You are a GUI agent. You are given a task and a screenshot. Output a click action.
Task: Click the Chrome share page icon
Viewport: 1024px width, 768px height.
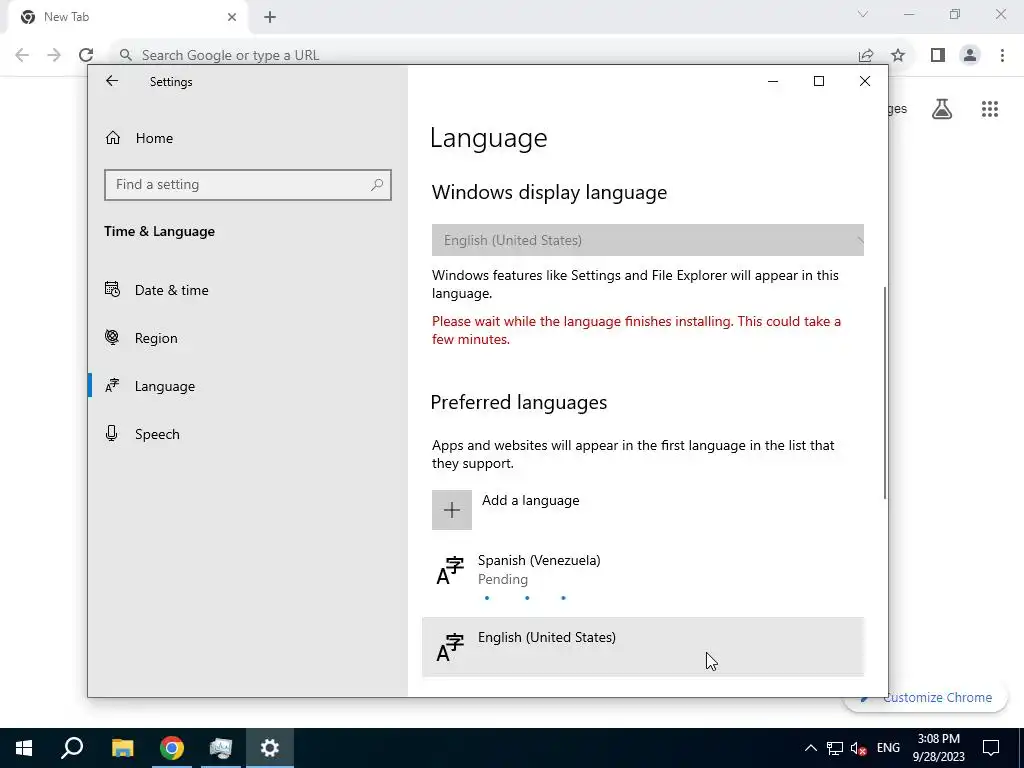(x=866, y=55)
